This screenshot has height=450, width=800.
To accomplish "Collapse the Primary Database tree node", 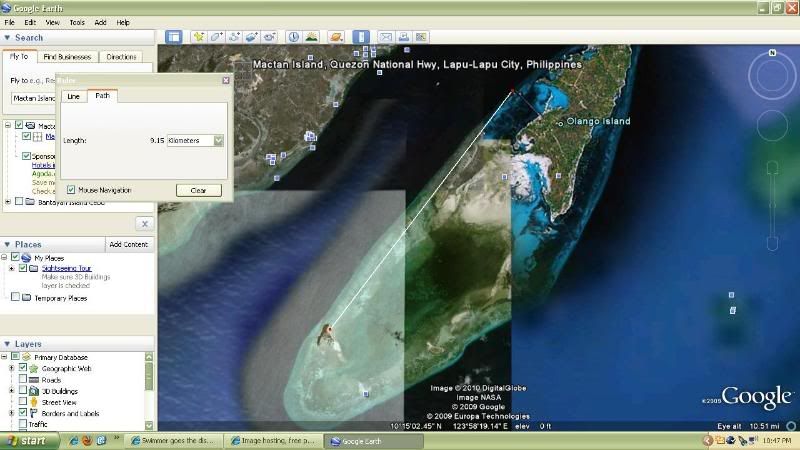I will click(x=4, y=357).
